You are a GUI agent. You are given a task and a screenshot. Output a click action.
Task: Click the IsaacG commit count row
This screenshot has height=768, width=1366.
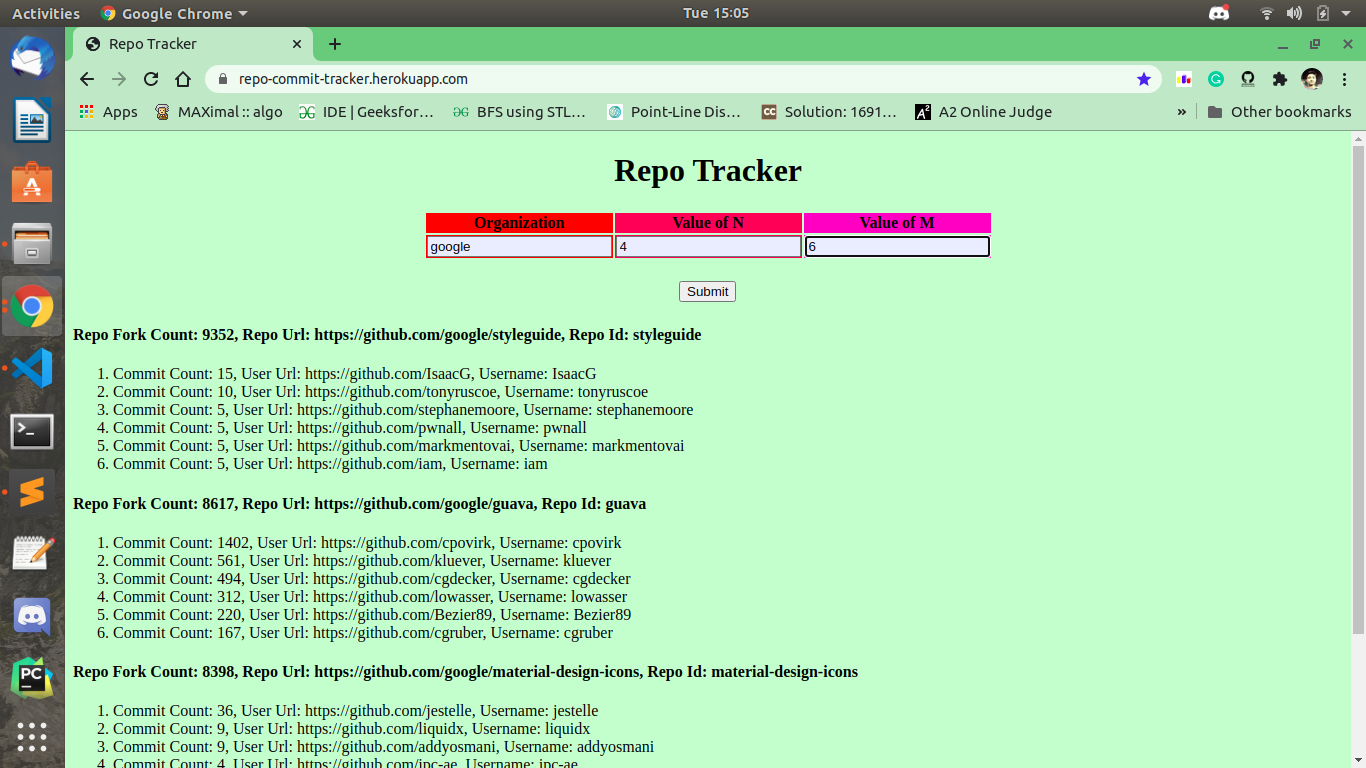[x=355, y=374]
